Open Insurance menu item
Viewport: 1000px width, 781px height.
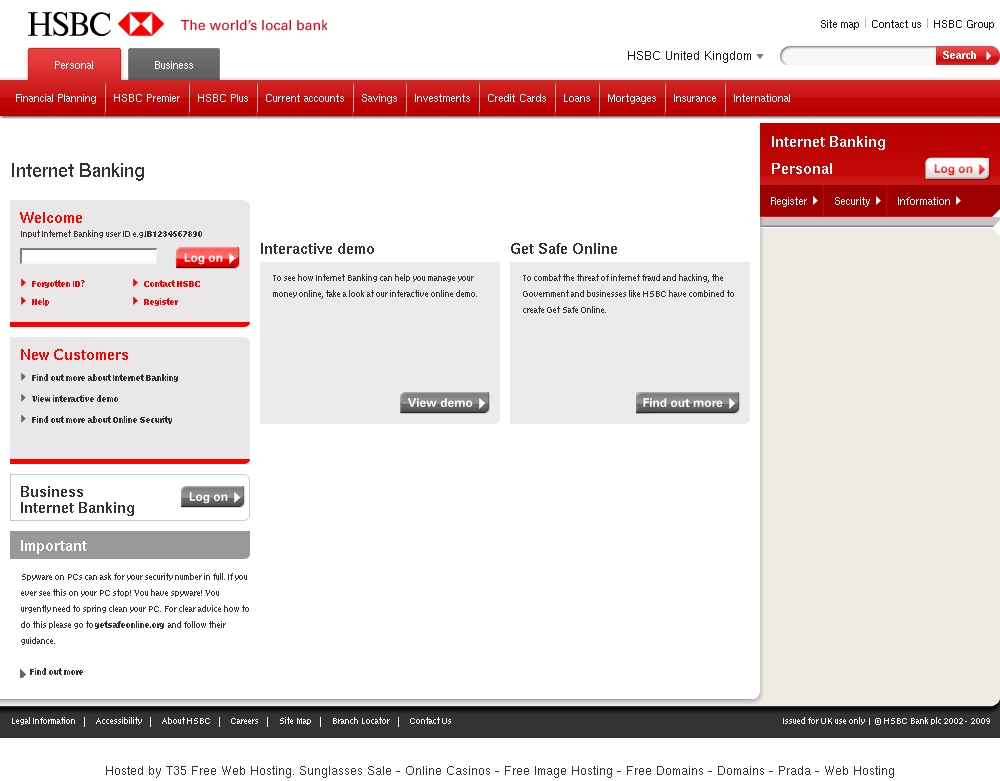(695, 98)
